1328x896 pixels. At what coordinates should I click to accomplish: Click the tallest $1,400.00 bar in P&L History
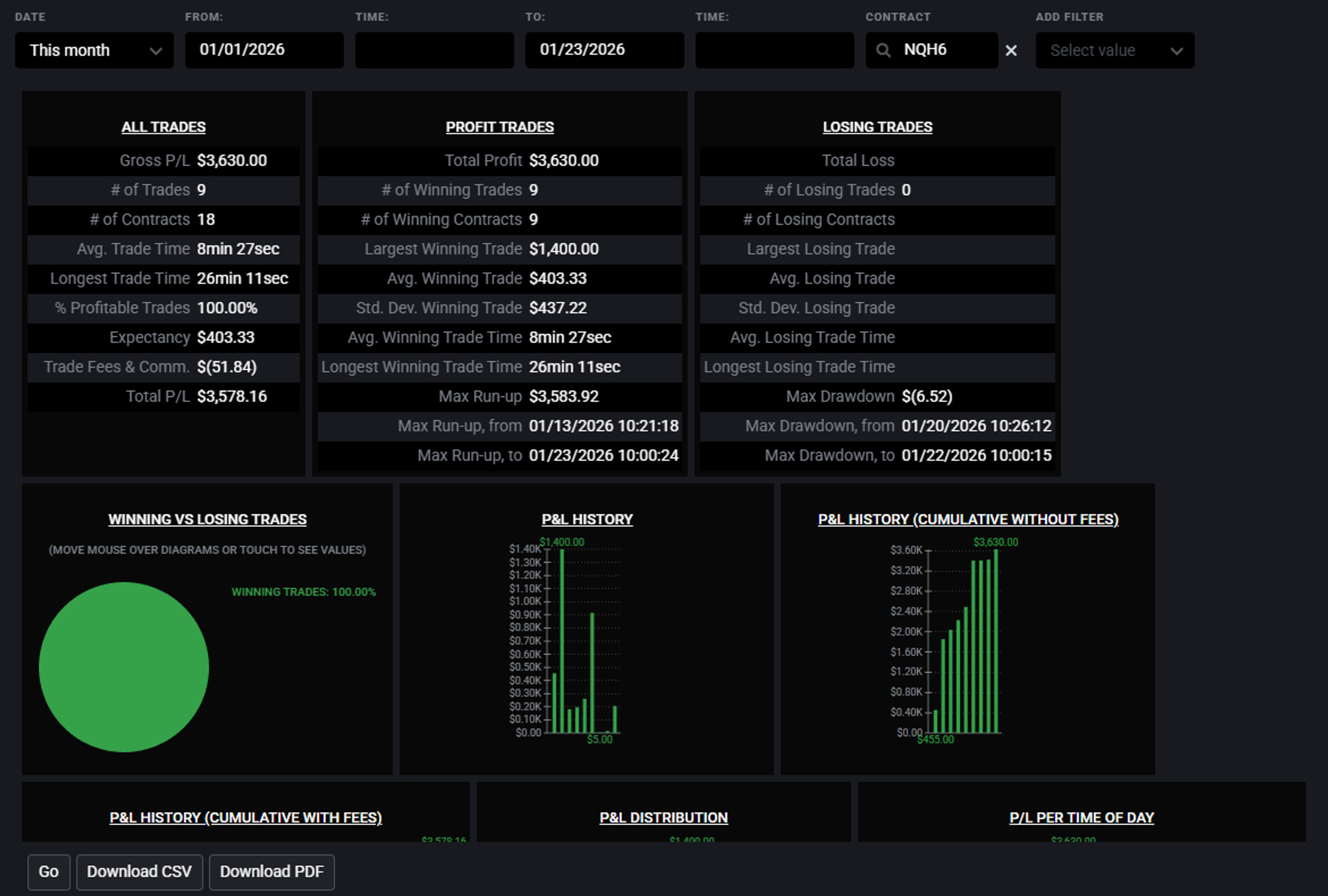[x=562, y=641]
